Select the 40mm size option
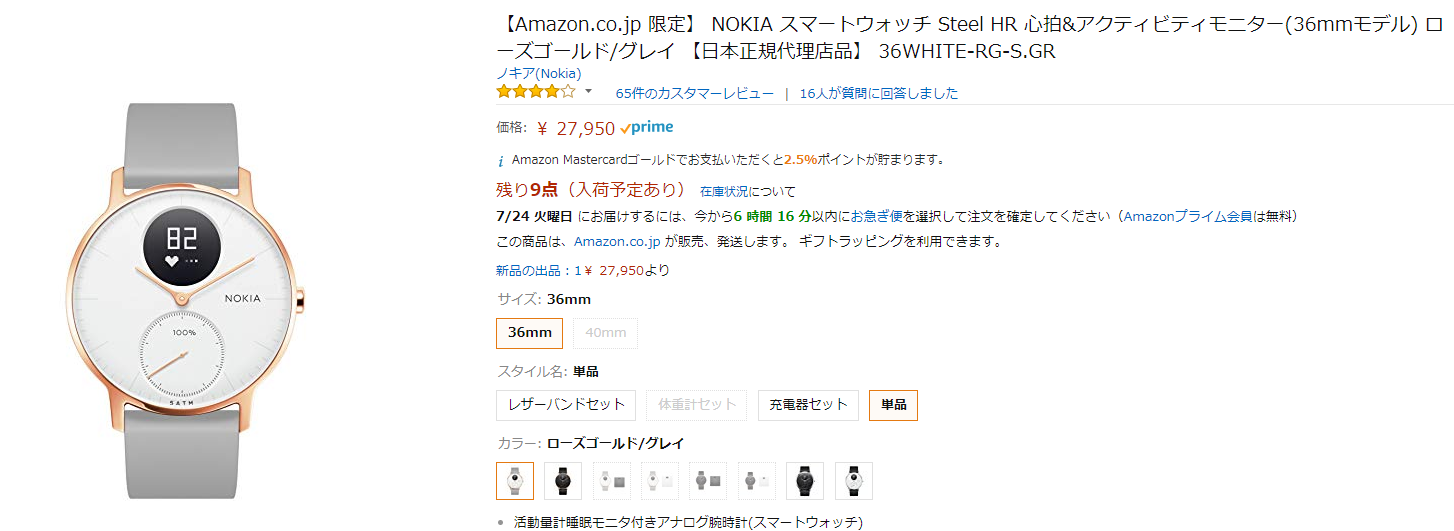The image size is (1454, 531). pos(605,333)
